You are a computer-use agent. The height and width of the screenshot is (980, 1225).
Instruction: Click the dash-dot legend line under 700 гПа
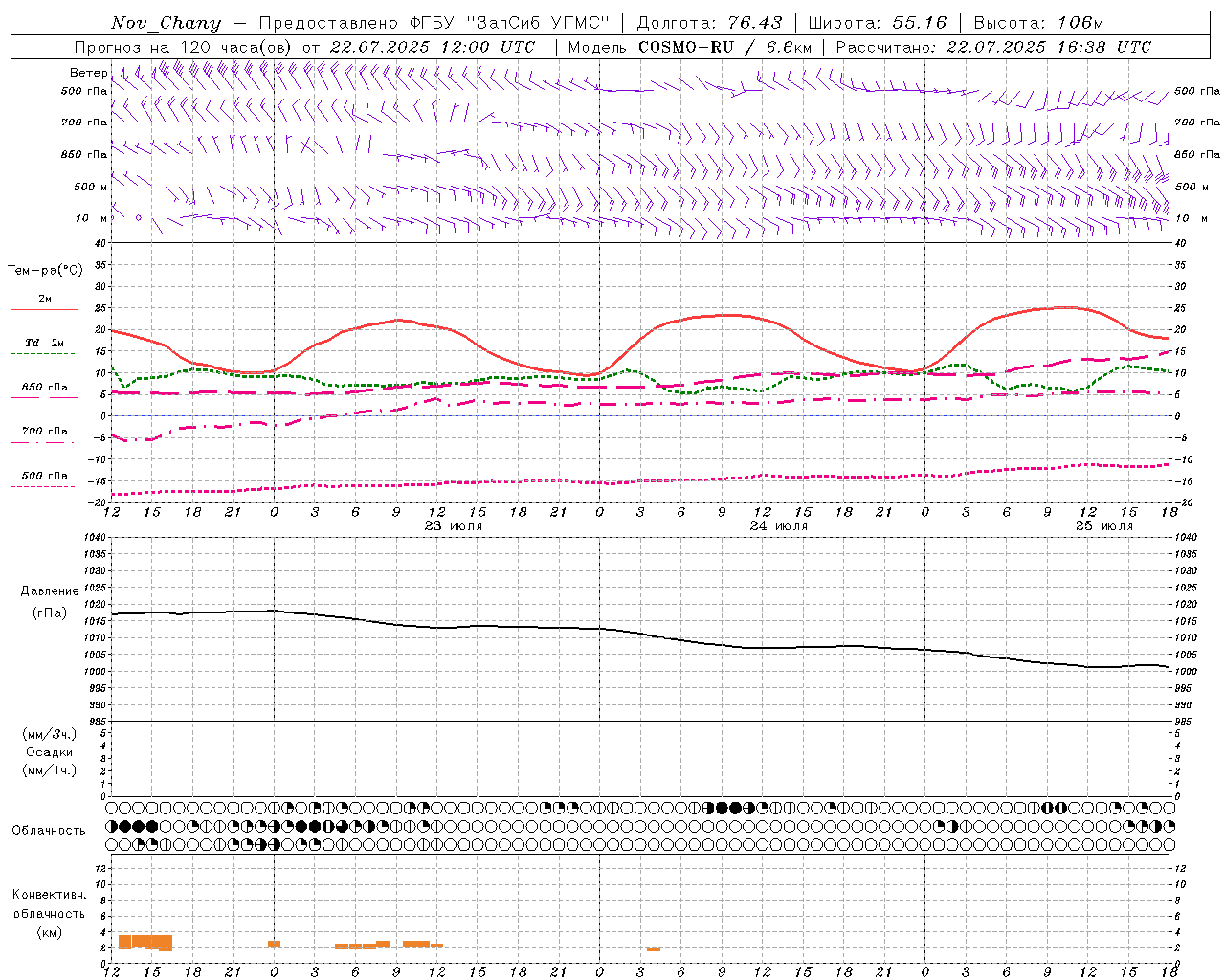tap(43, 442)
